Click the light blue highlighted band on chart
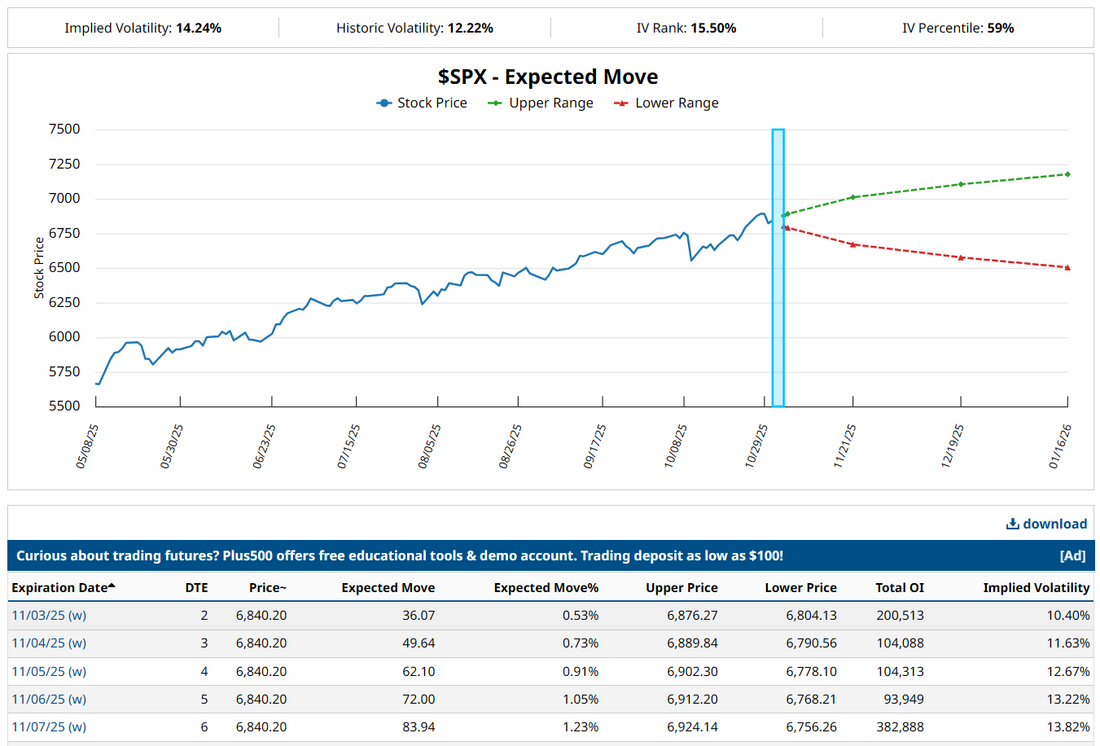The height and width of the screenshot is (746, 1100). [x=778, y=300]
